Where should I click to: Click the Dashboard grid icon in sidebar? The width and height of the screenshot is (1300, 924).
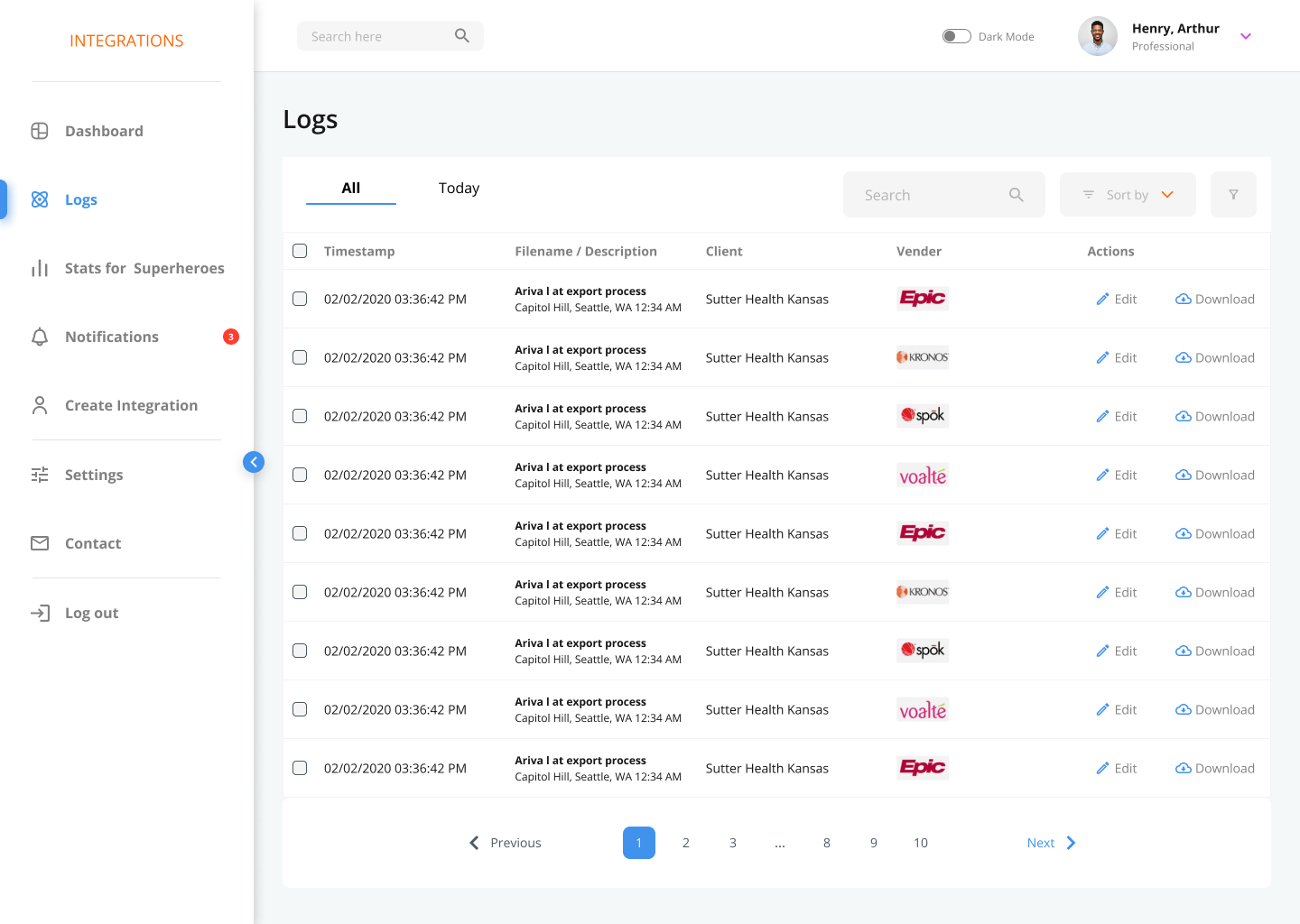tap(40, 131)
